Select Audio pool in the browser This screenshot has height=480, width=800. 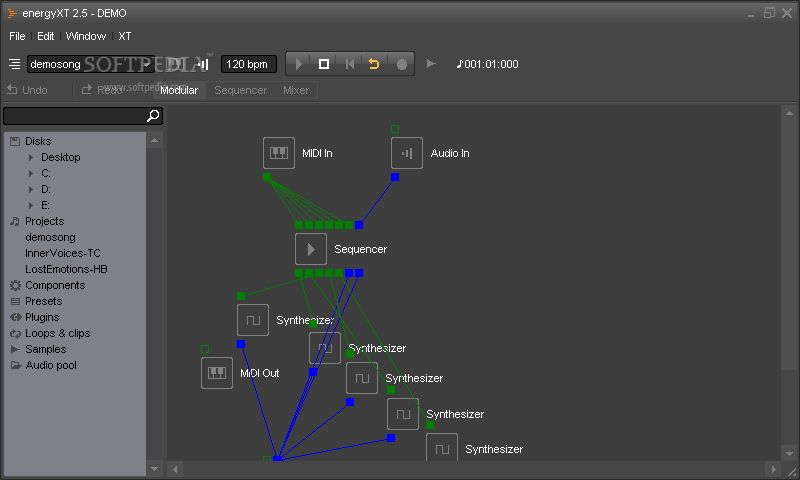click(x=51, y=365)
